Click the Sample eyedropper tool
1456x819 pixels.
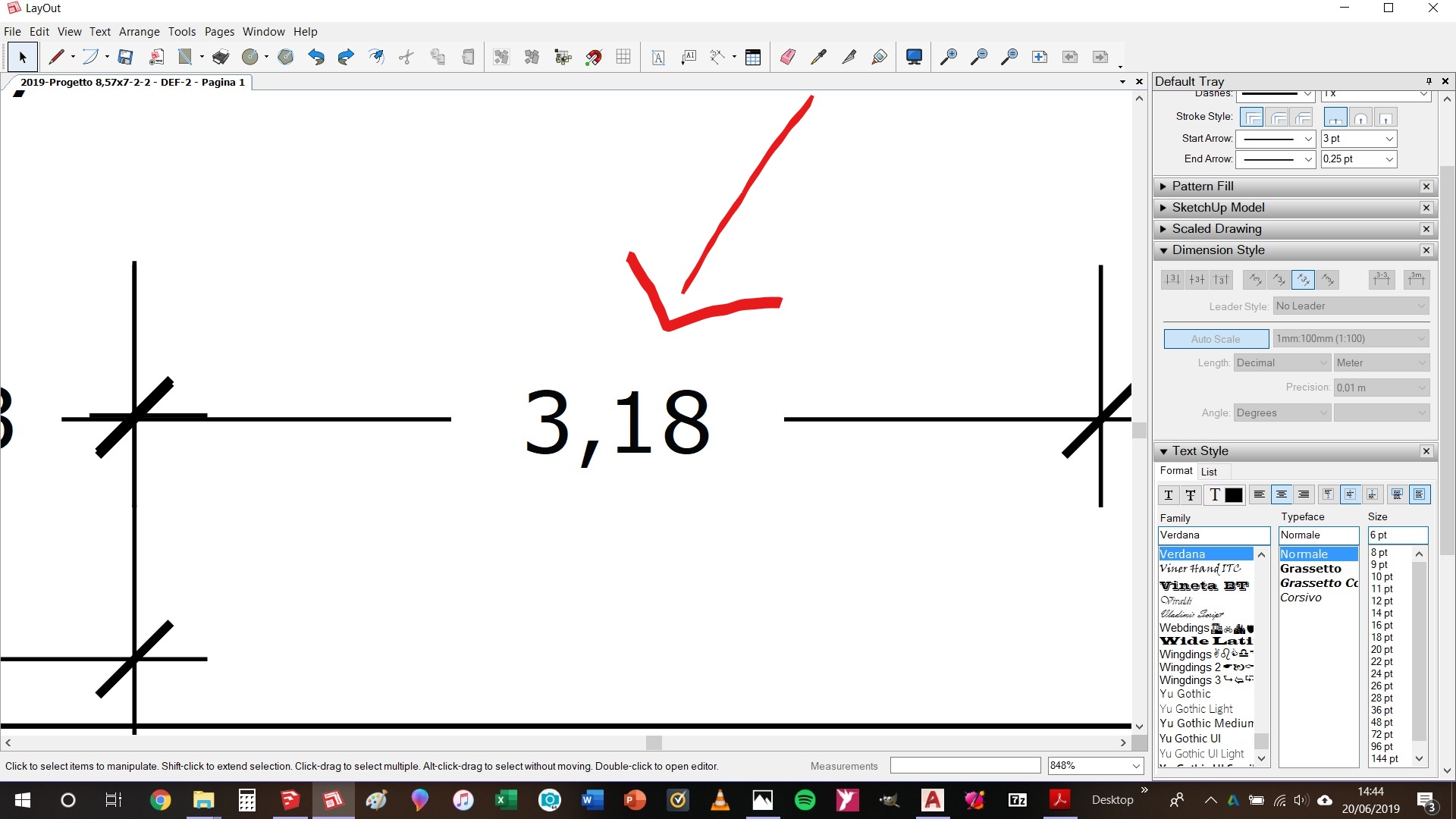click(x=818, y=57)
